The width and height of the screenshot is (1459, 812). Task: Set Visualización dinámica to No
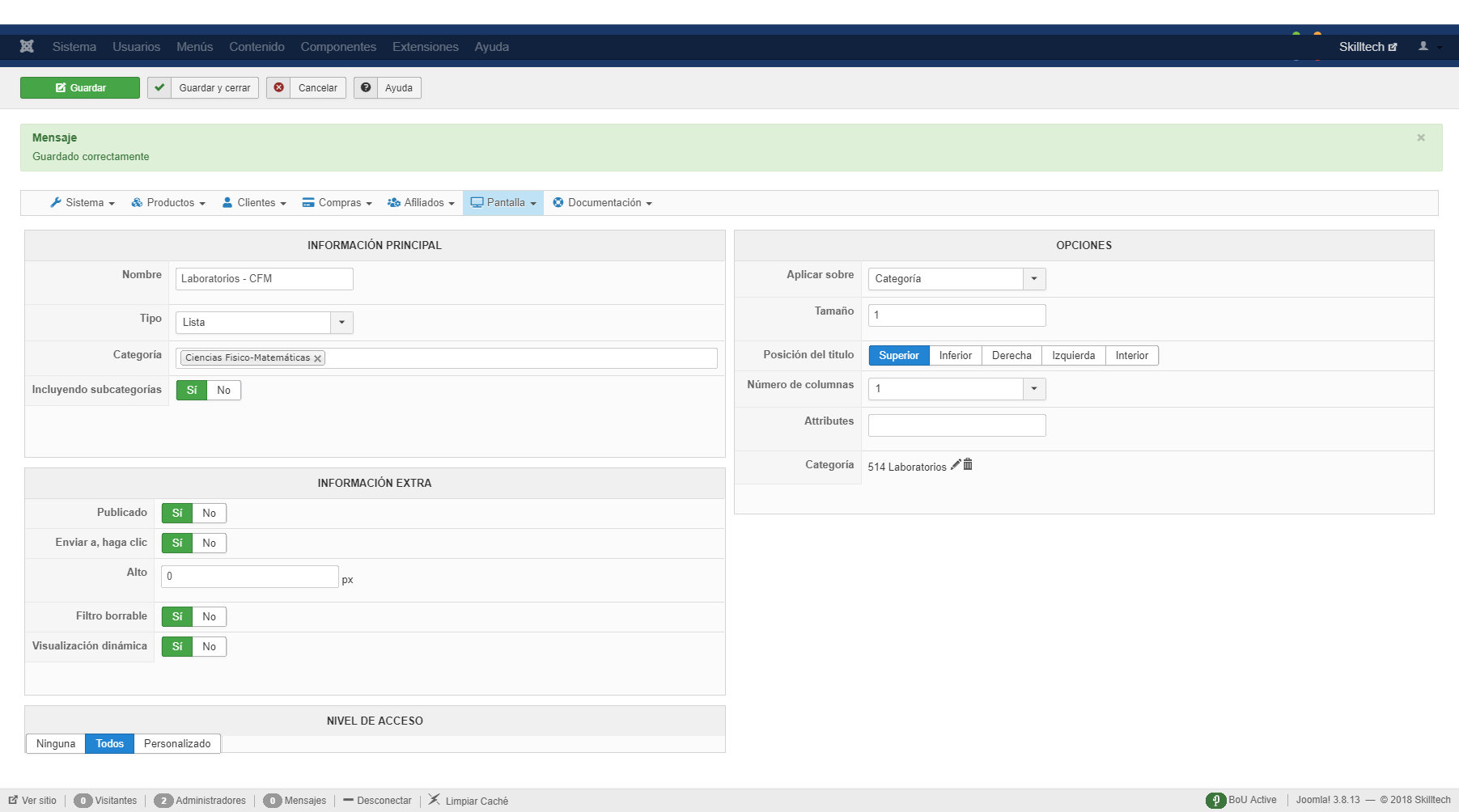click(210, 646)
